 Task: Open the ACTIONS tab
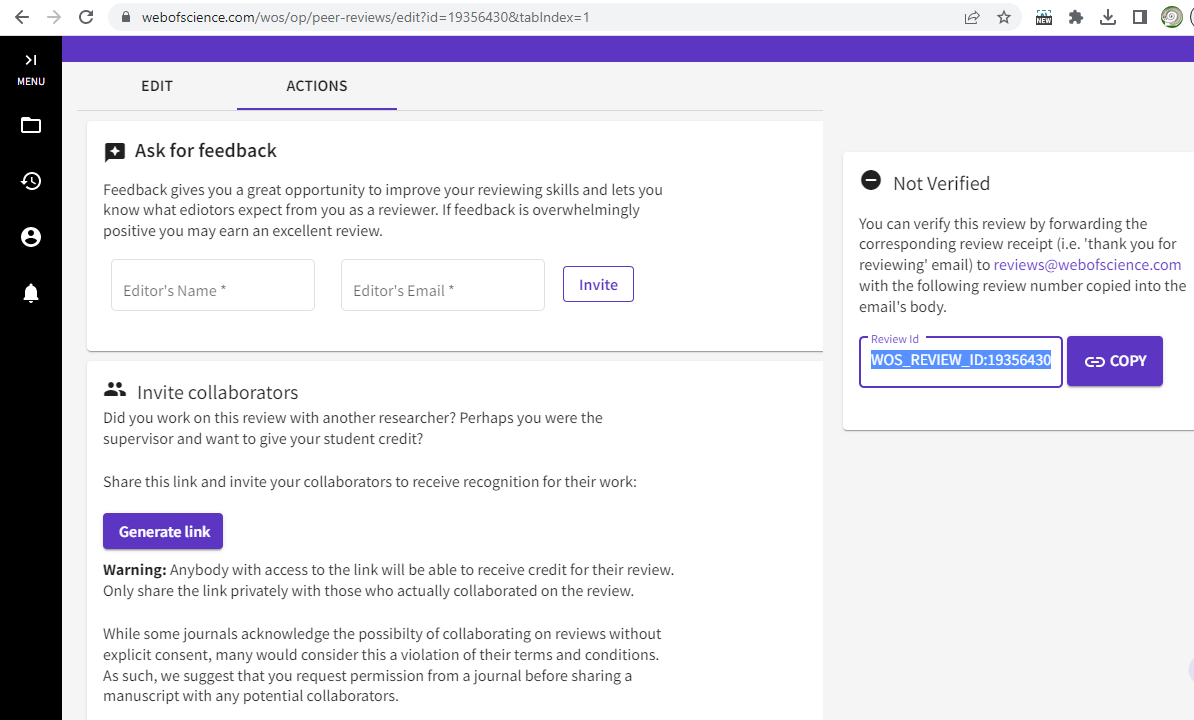pos(316,86)
